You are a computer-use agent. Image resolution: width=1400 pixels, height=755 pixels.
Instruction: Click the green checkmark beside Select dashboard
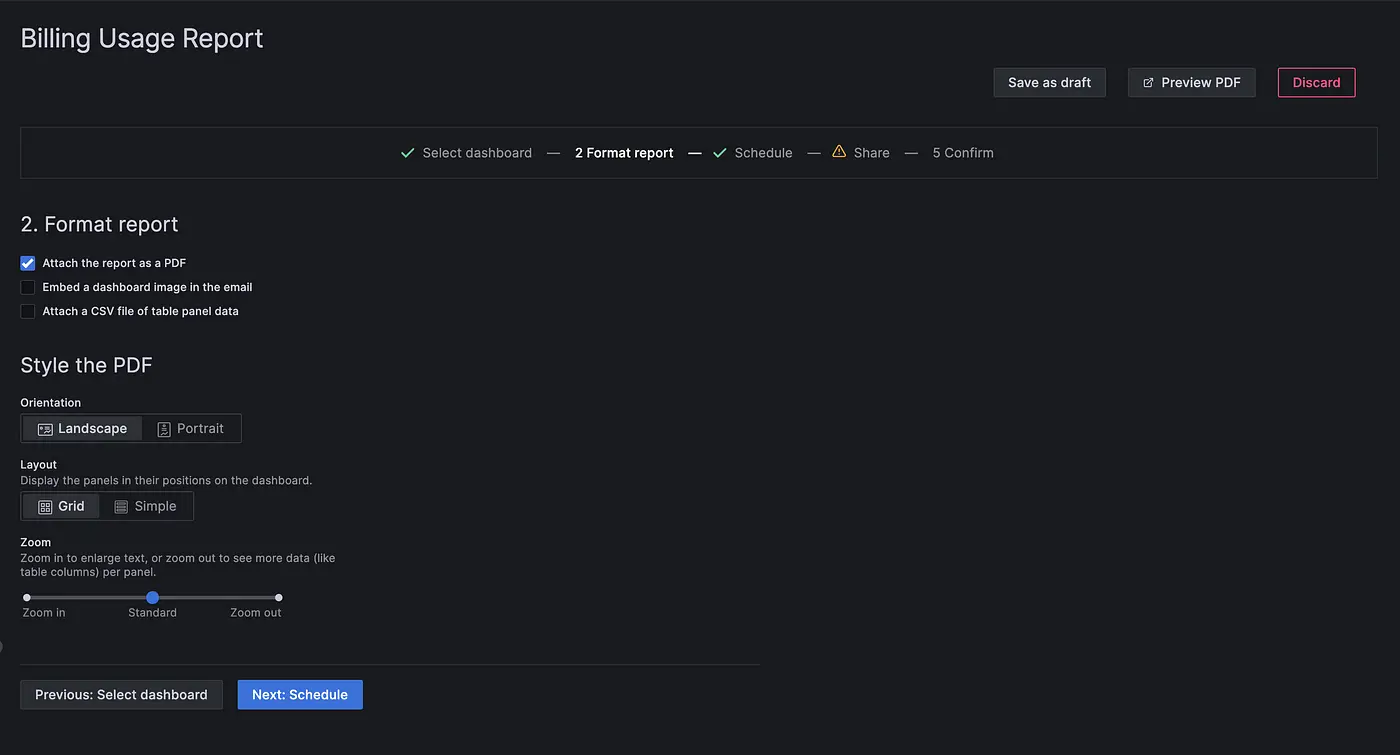point(407,152)
